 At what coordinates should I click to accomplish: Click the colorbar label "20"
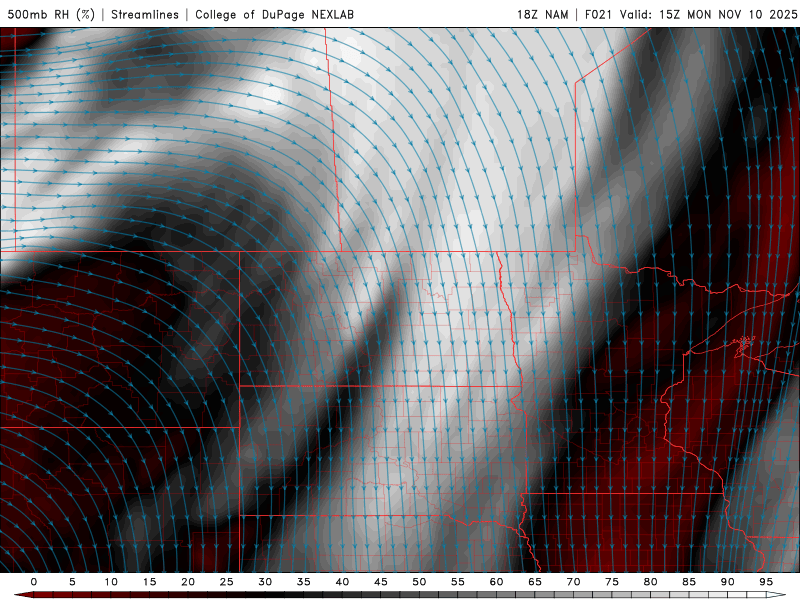tap(188, 582)
